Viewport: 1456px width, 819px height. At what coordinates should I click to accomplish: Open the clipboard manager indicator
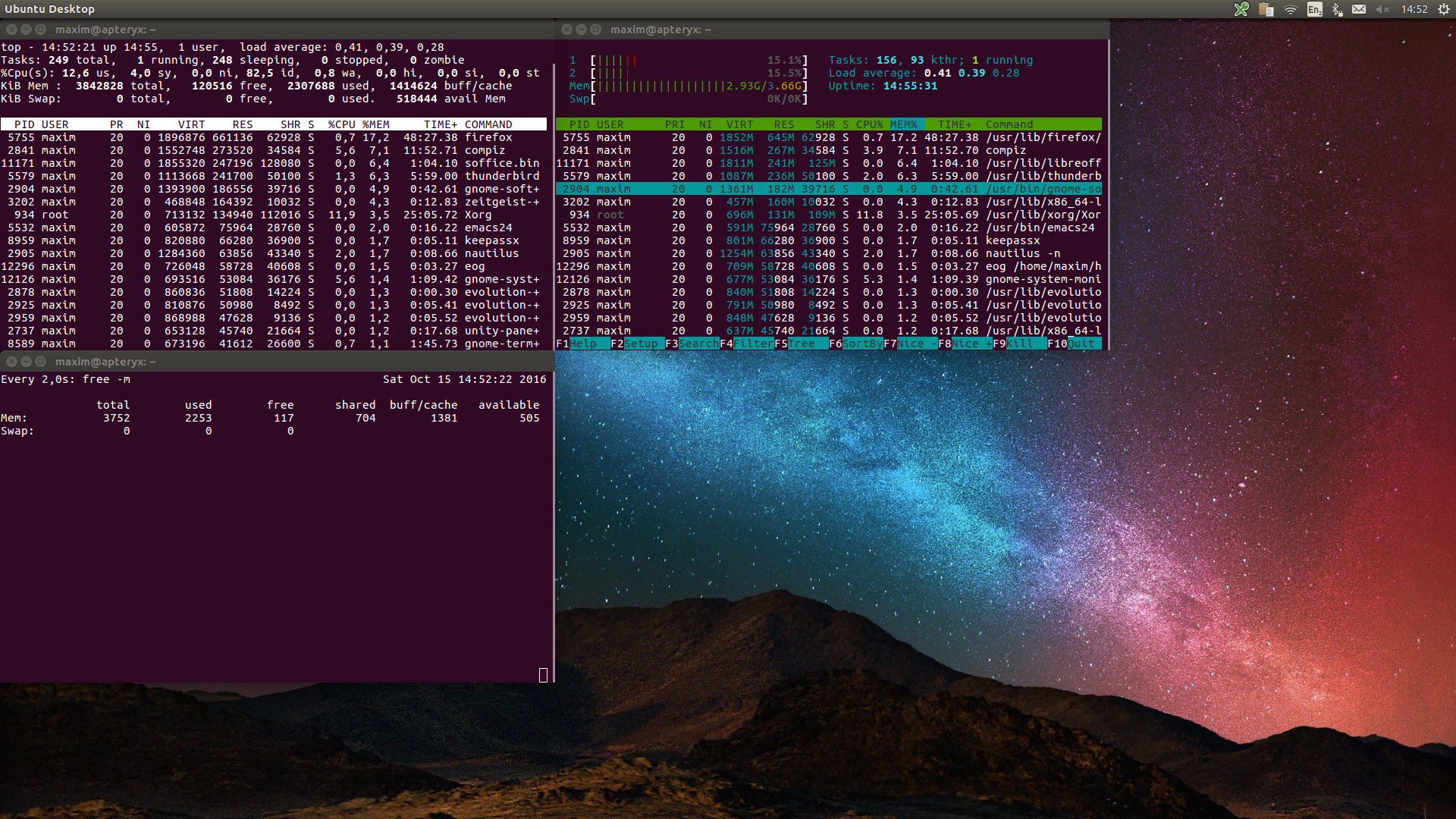(x=1266, y=9)
